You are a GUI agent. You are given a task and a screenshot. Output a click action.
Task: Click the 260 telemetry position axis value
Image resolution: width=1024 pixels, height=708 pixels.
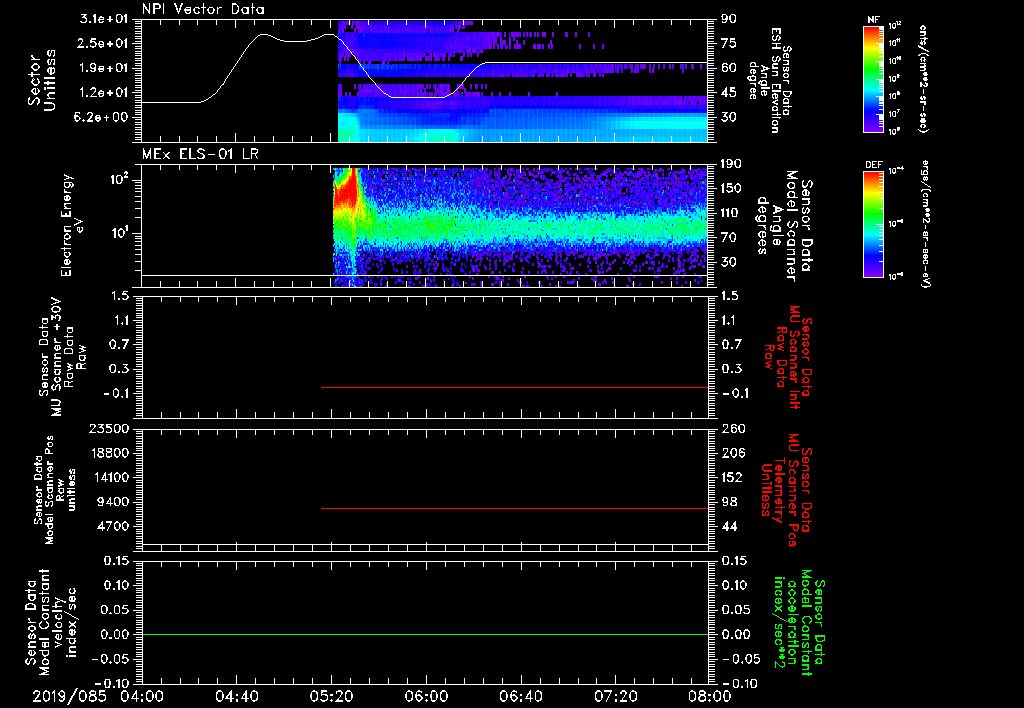[x=733, y=429]
